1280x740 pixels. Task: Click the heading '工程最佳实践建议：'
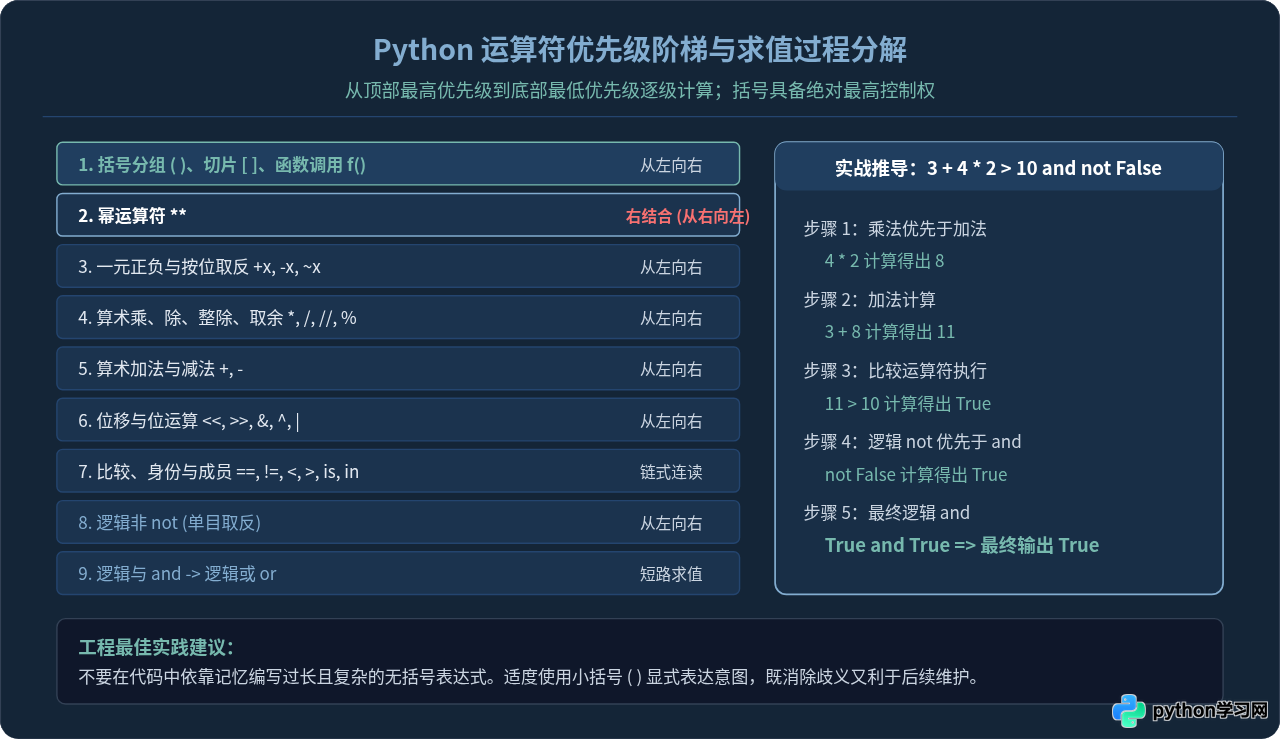[x=156, y=648]
